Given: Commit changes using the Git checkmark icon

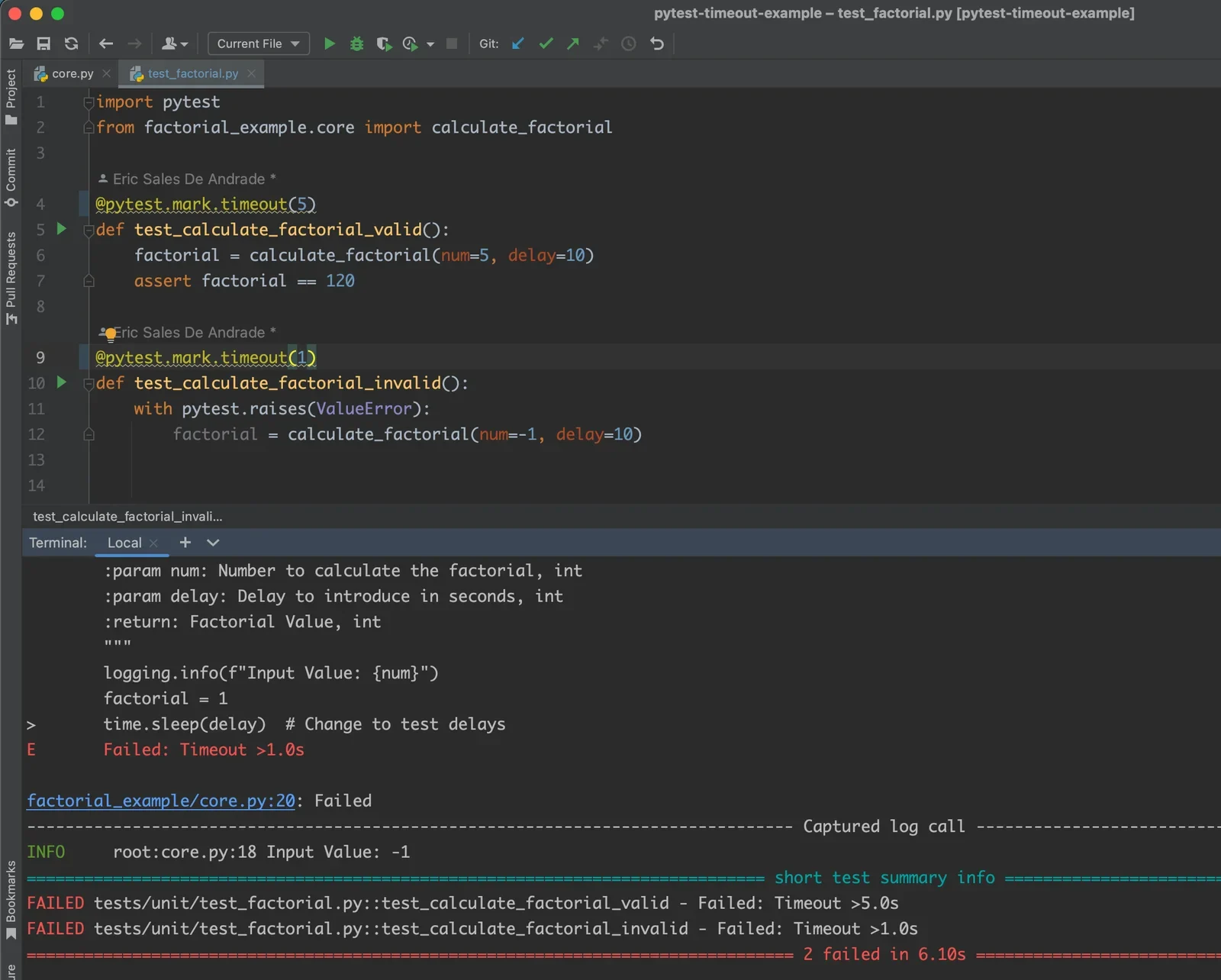Looking at the screenshot, I should (x=546, y=44).
